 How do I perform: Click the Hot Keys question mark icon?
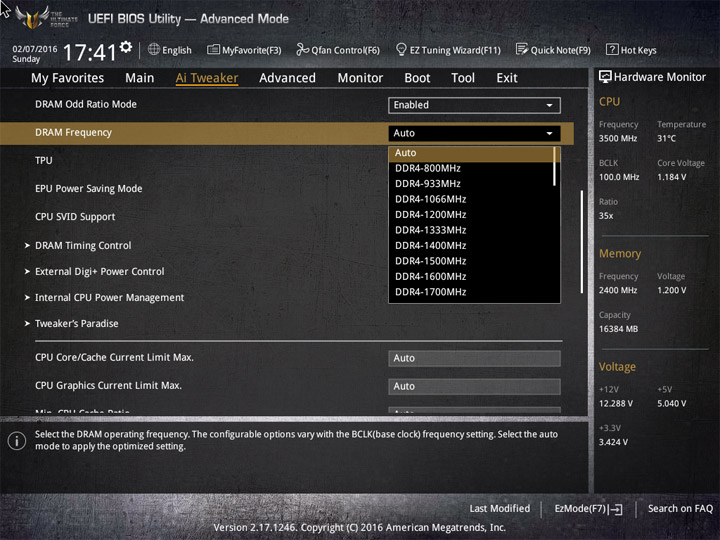(x=612, y=49)
